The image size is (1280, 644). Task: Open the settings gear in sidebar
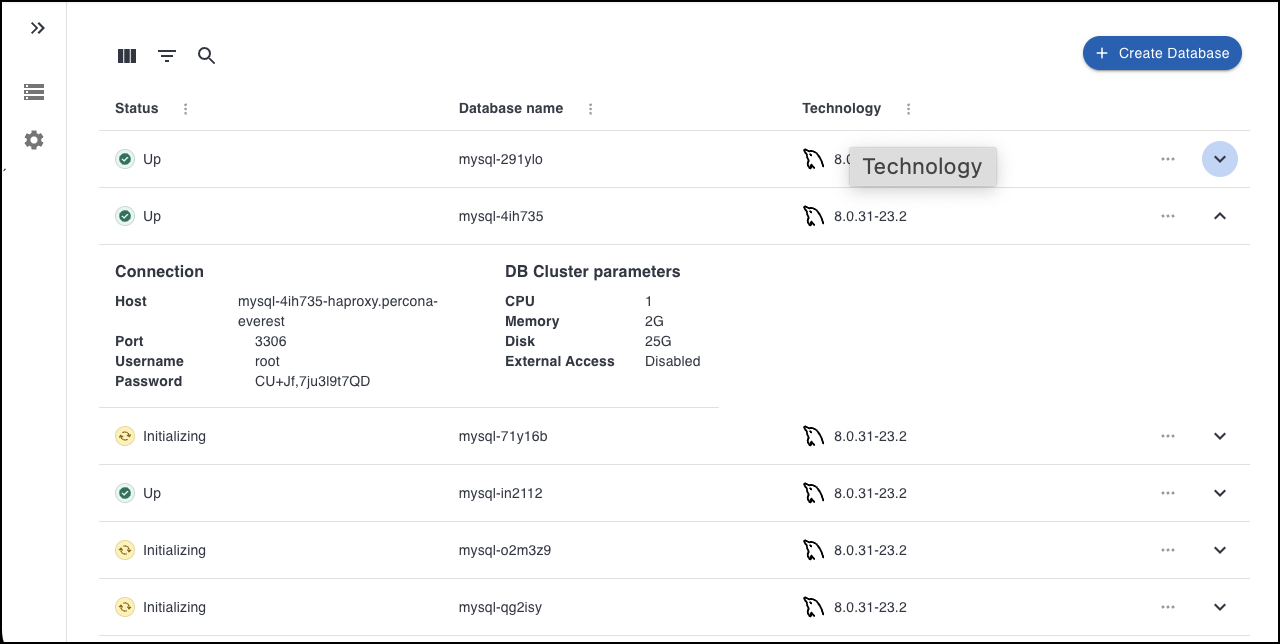[34, 140]
